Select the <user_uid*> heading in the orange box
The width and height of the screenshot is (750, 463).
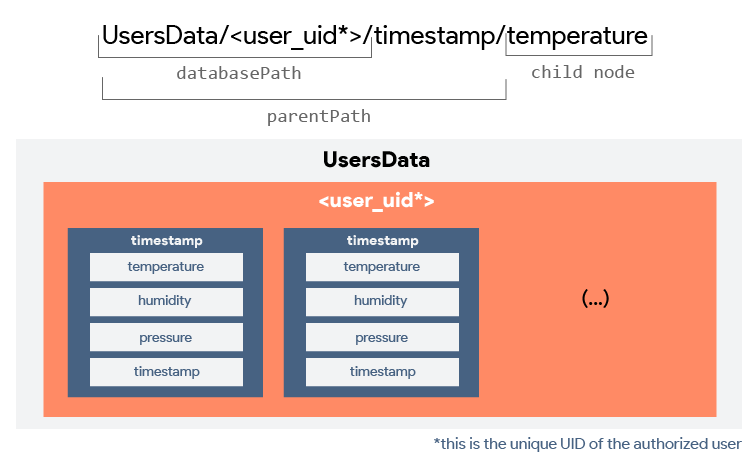(x=376, y=200)
